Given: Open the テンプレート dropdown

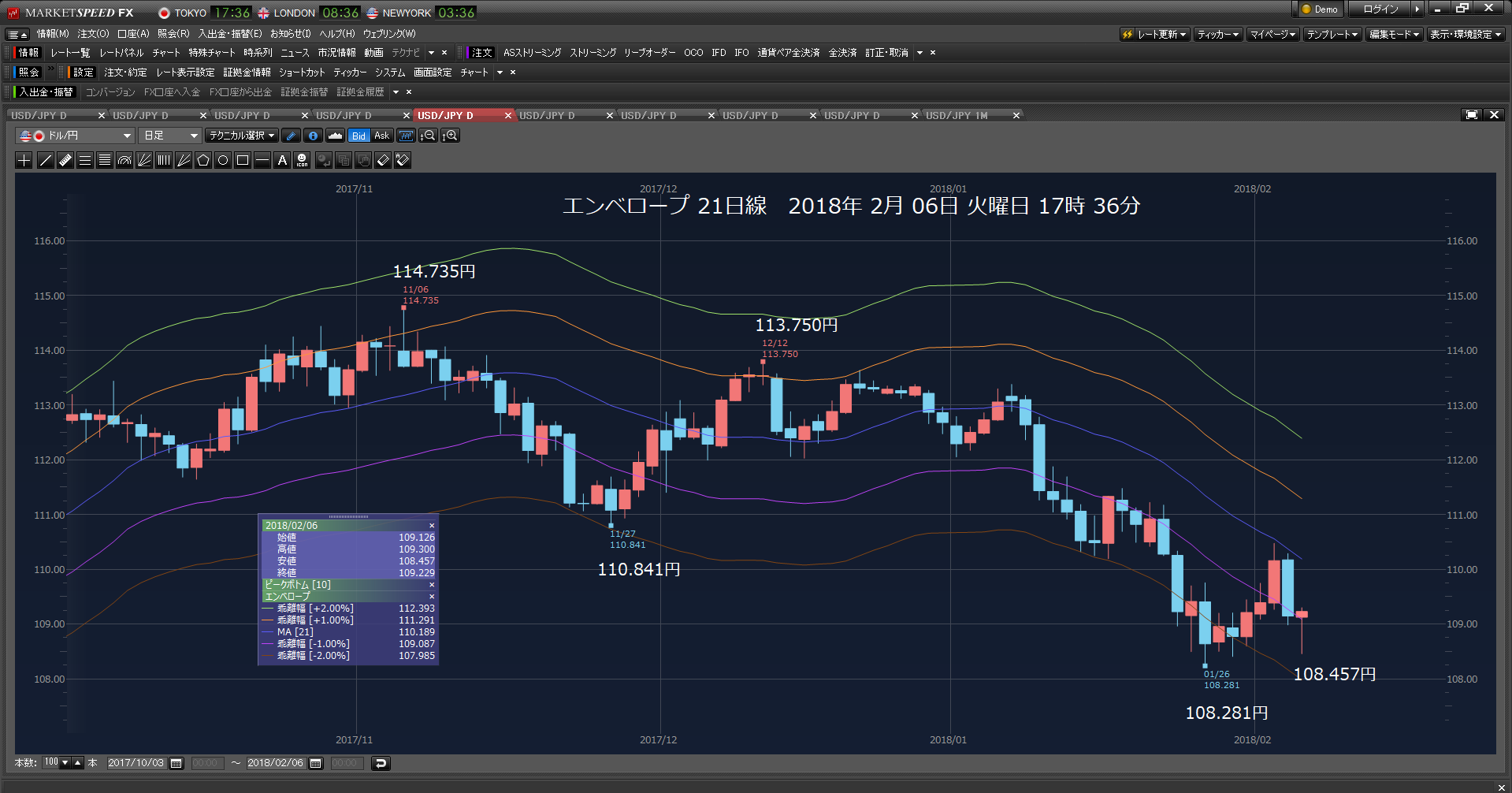Looking at the screenshot, I should [1332, 35].
